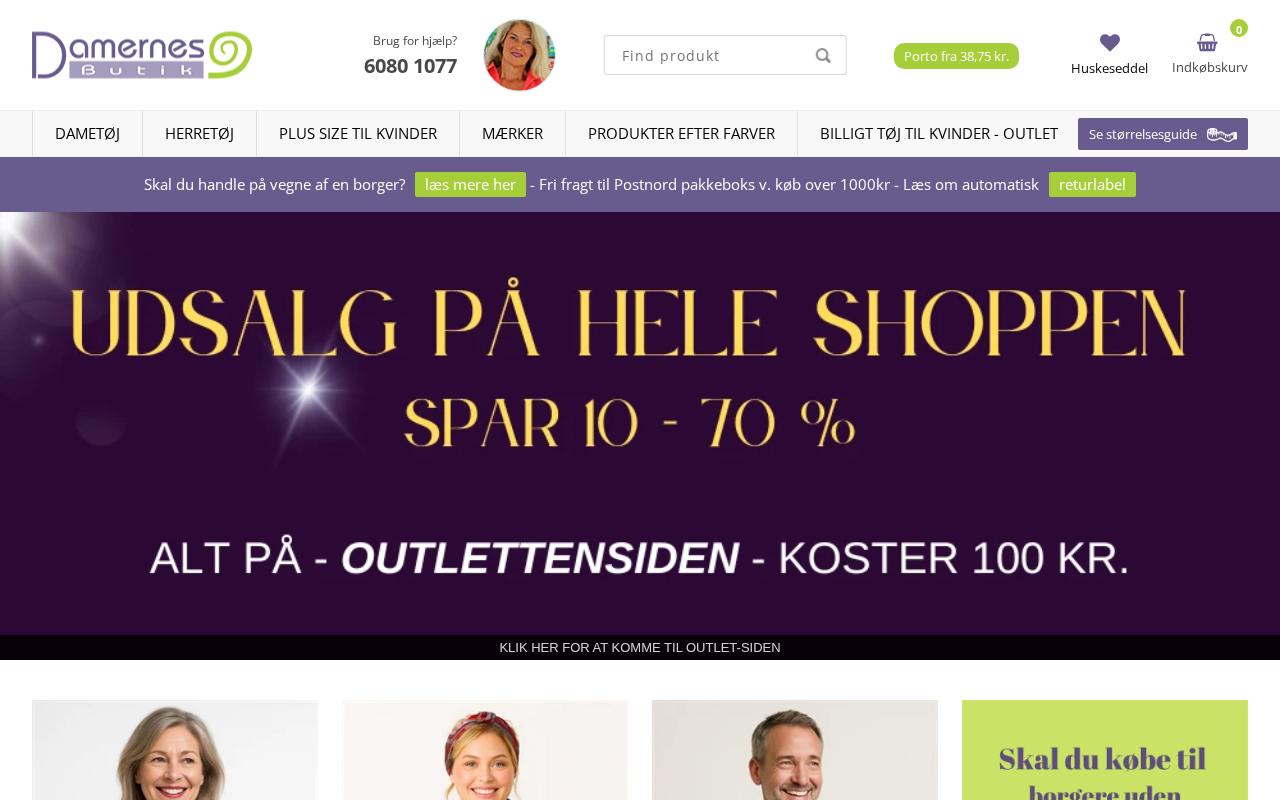
Task: Click the green returlabel button
Action: pos(1092,184)
